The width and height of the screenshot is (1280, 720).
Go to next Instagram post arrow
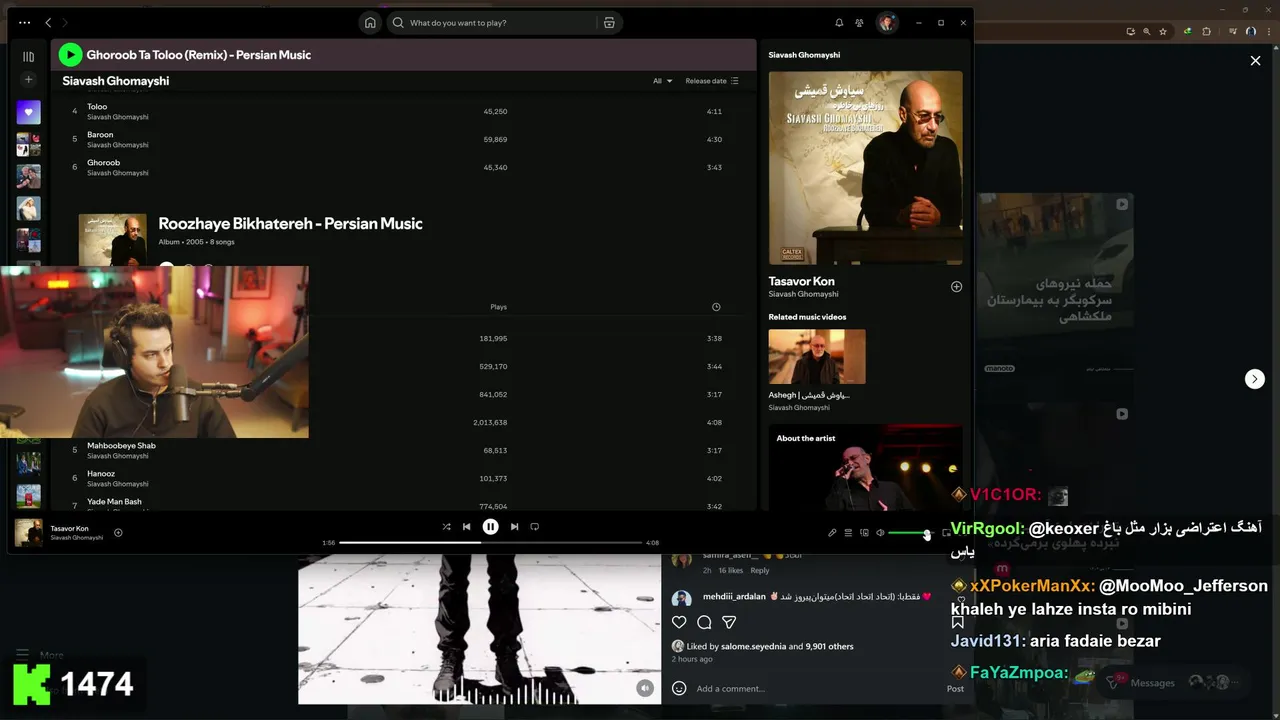coord(1255,379)
